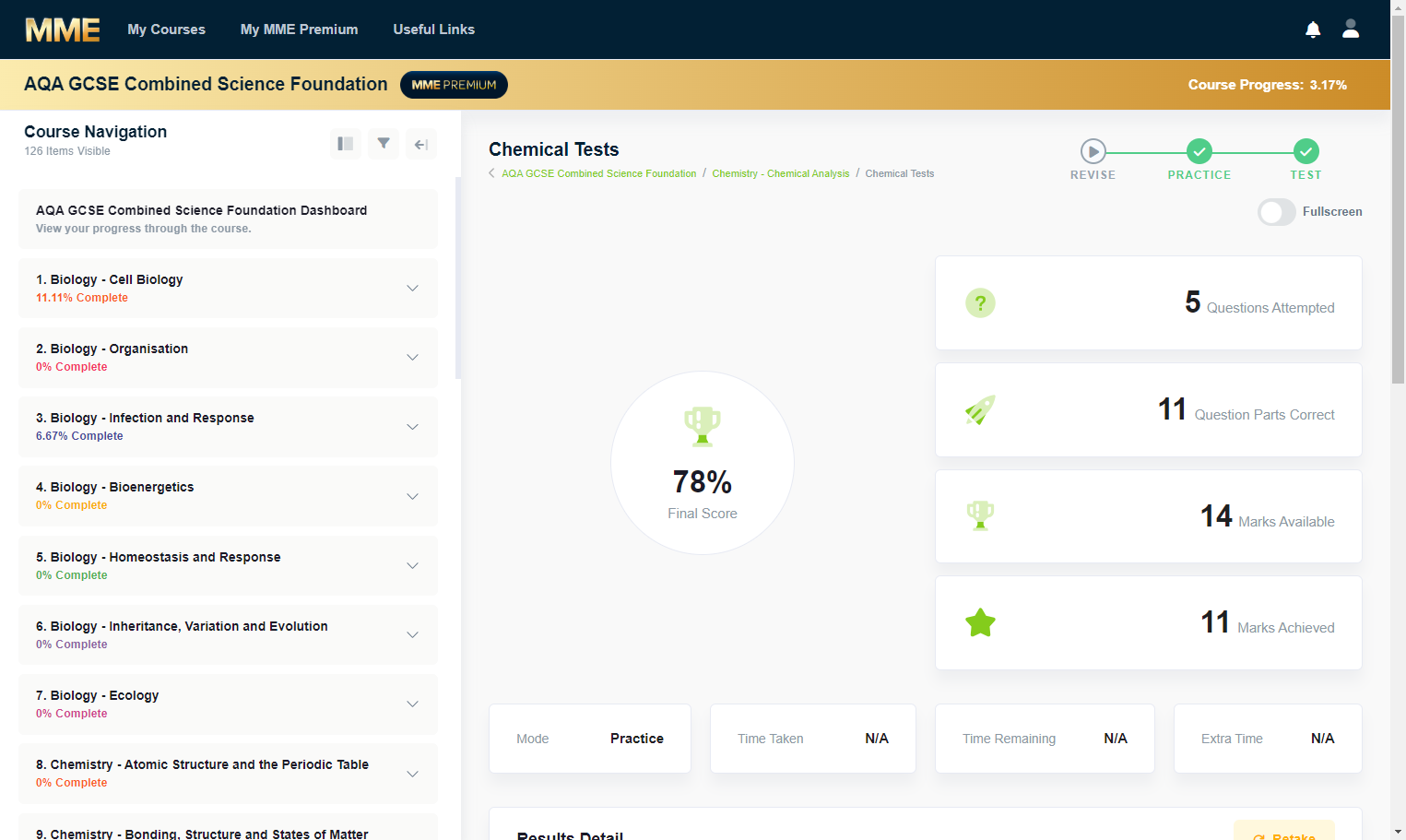Viewport: 1406px width, 840px height.
Task: Open My Courses menu
Action: pos(166,30)
